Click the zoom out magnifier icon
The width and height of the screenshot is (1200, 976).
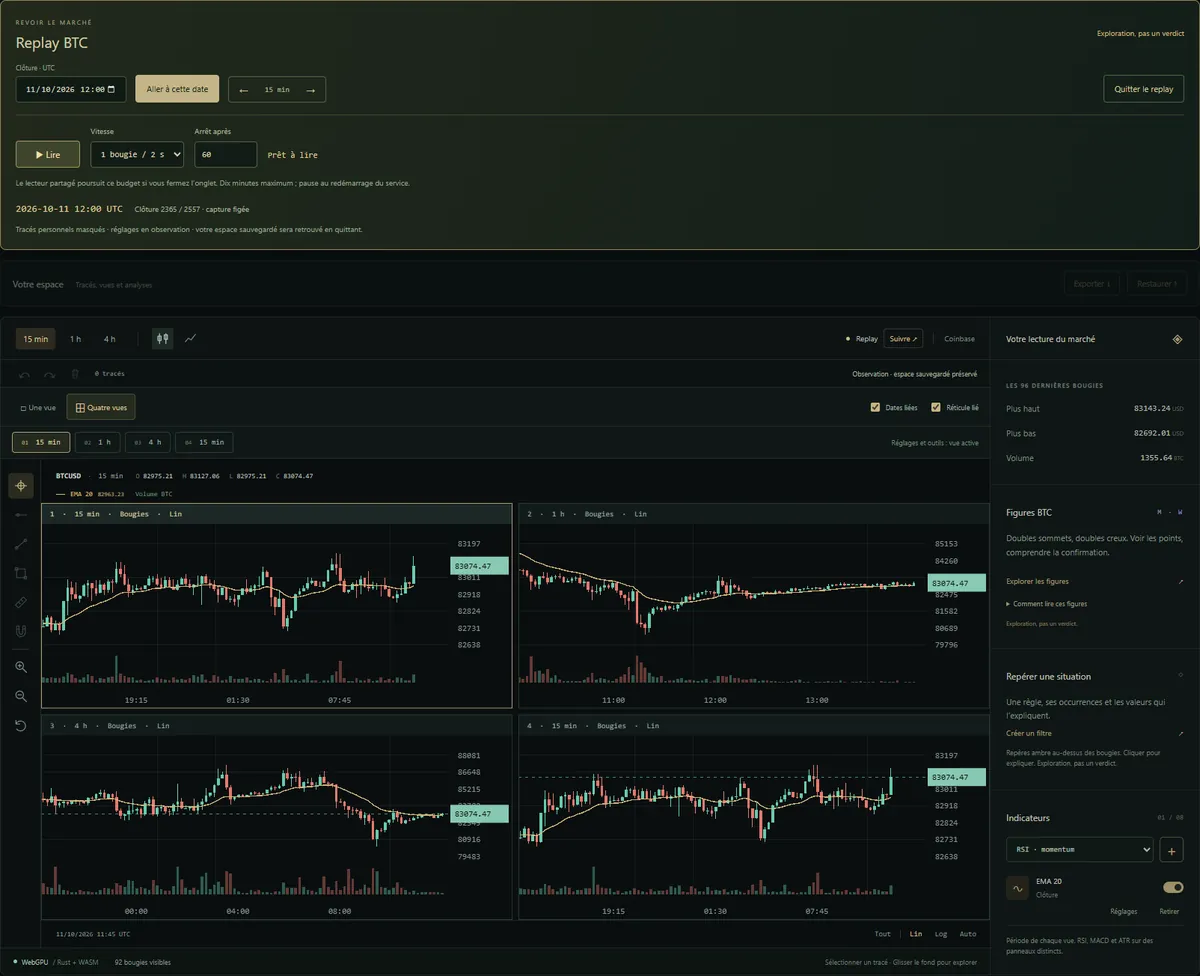[x=21, y=696]
